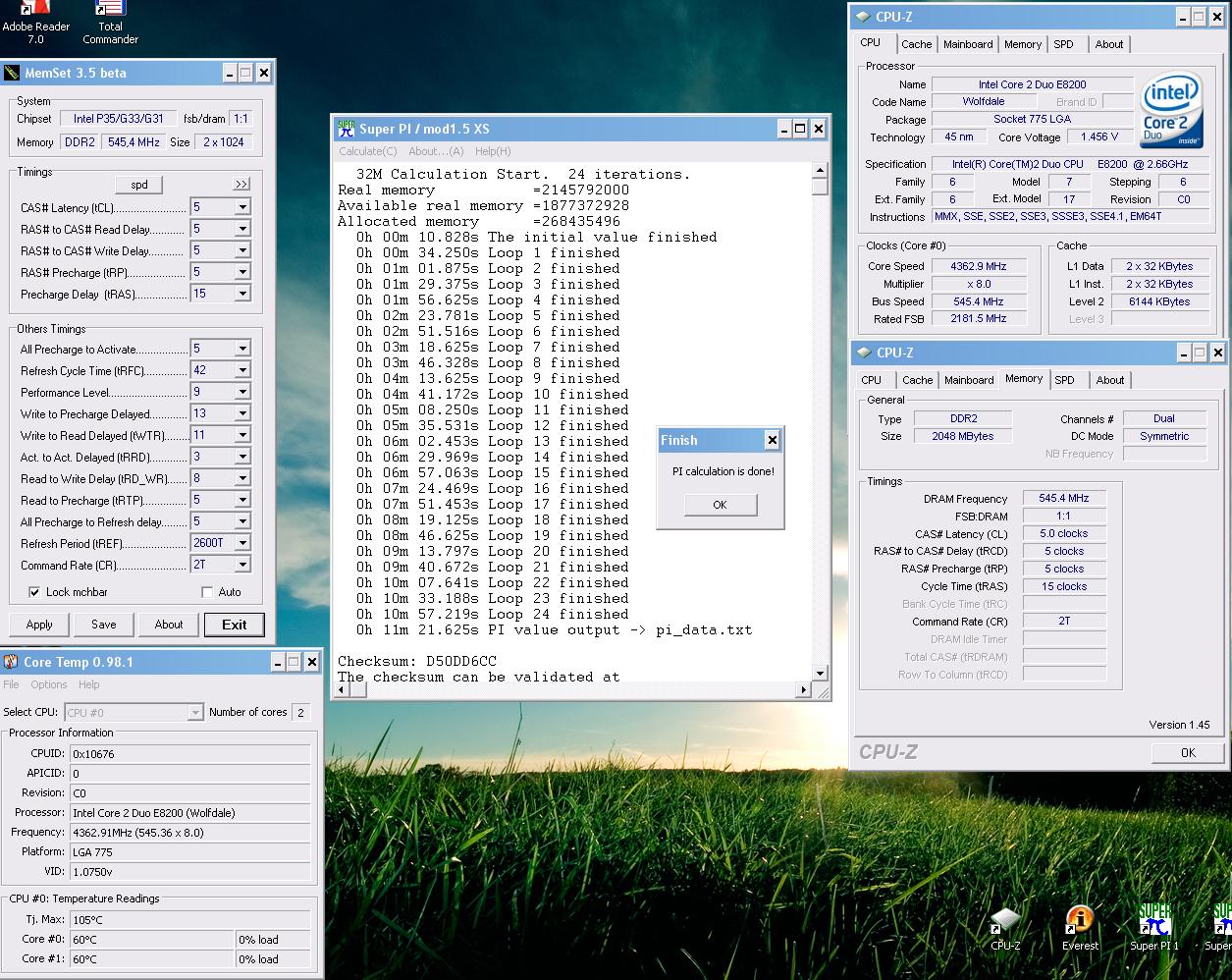Open RAS# Precharge (tRP) dropdown
Viewport: 1232px width, 980px height.
(242, 272)
